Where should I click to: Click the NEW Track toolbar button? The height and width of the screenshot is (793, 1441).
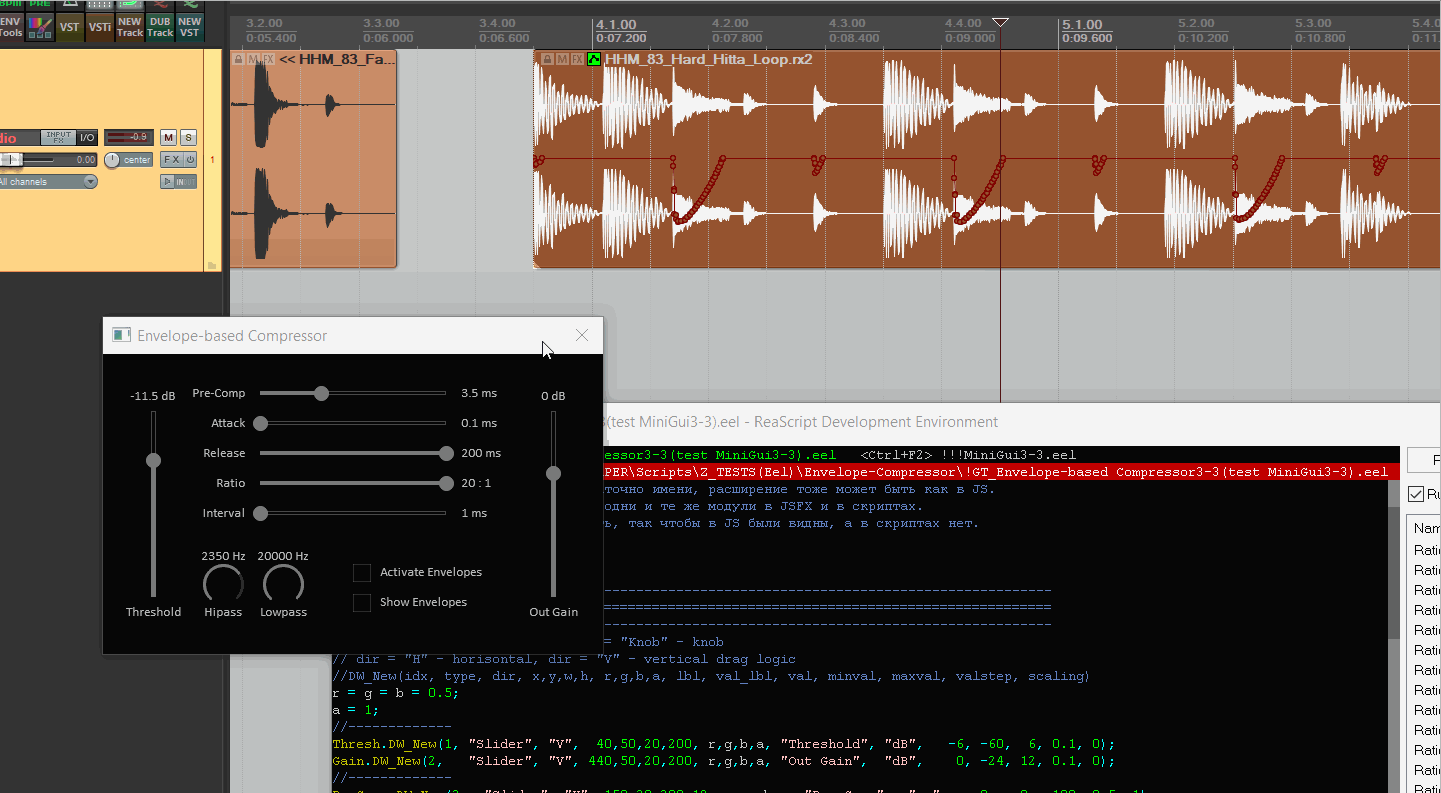(129, 26)
